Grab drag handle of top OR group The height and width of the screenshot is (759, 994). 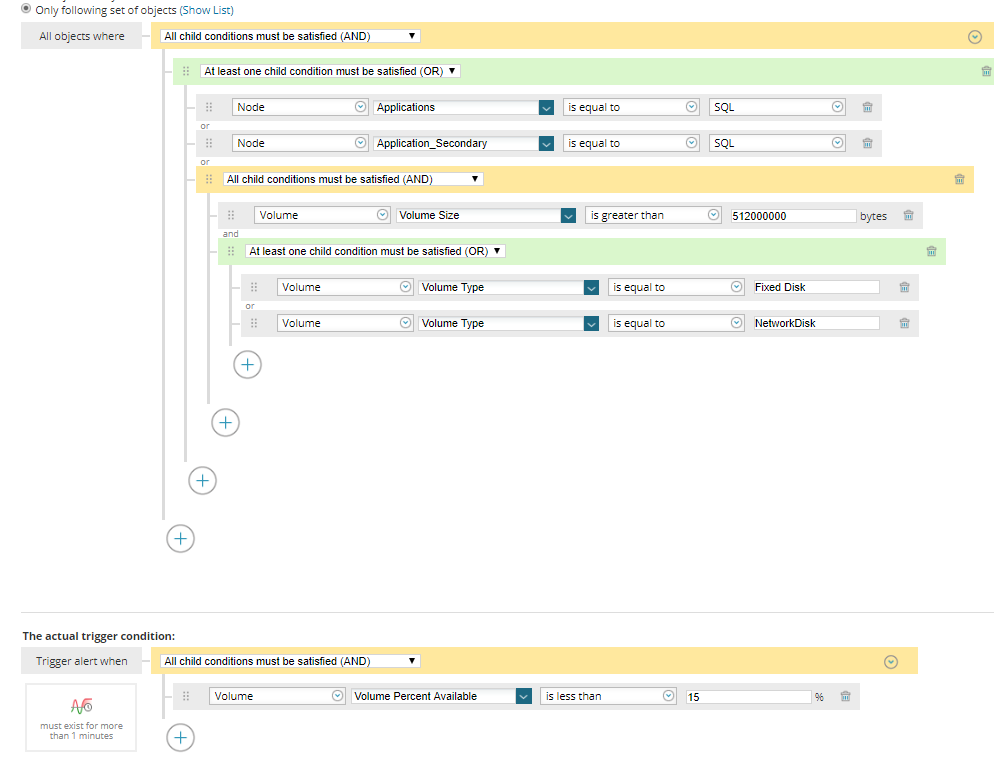point(186,71)
